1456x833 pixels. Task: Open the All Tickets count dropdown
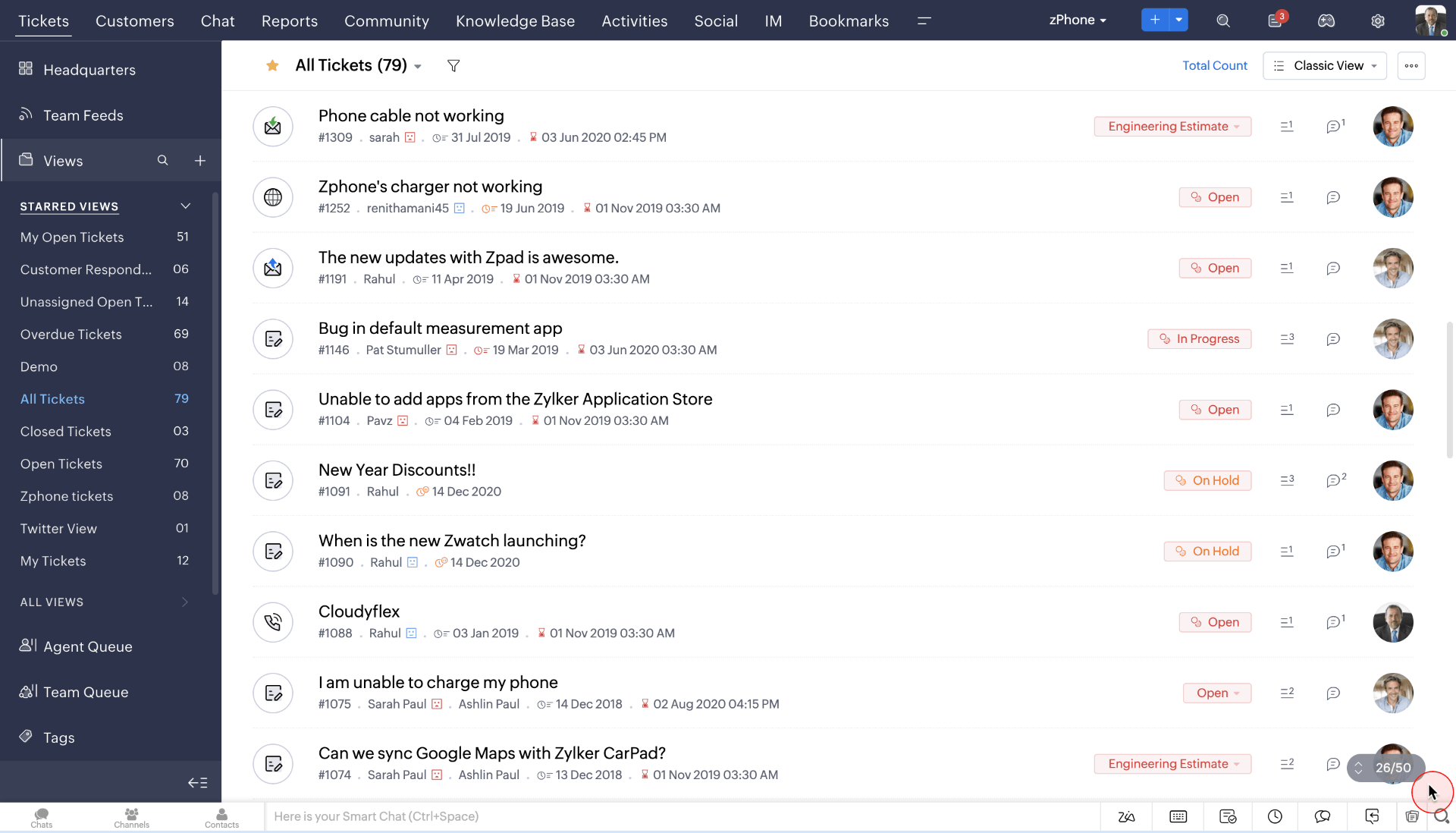click(x=419, y=65)
